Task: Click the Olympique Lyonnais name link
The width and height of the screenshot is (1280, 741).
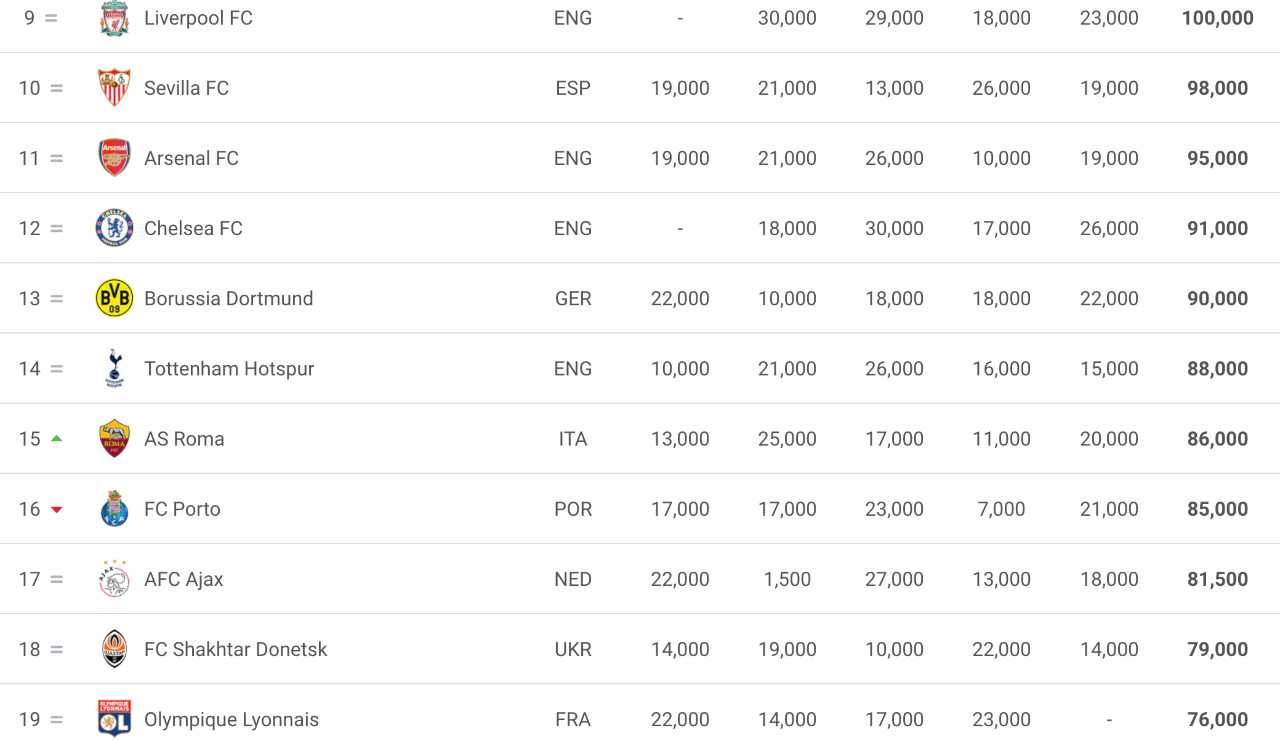Action: click(x=231, y=719)
